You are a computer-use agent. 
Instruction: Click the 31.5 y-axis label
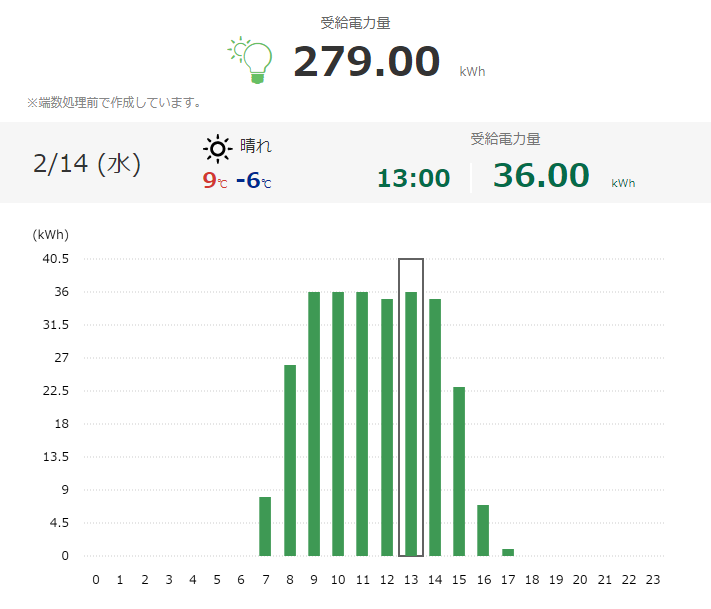click(55, 325)
